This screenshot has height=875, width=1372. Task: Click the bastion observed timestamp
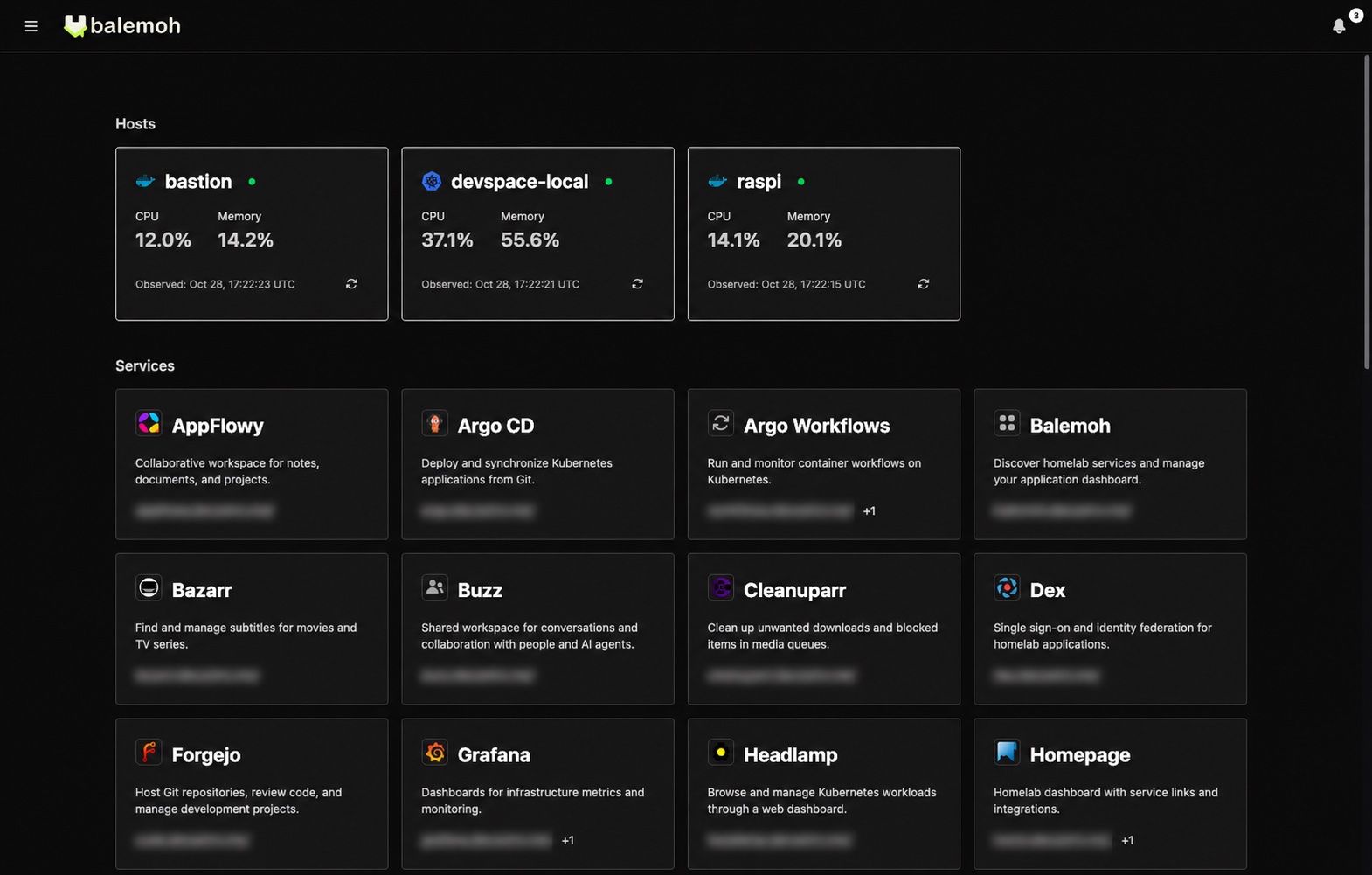point(215,284)
